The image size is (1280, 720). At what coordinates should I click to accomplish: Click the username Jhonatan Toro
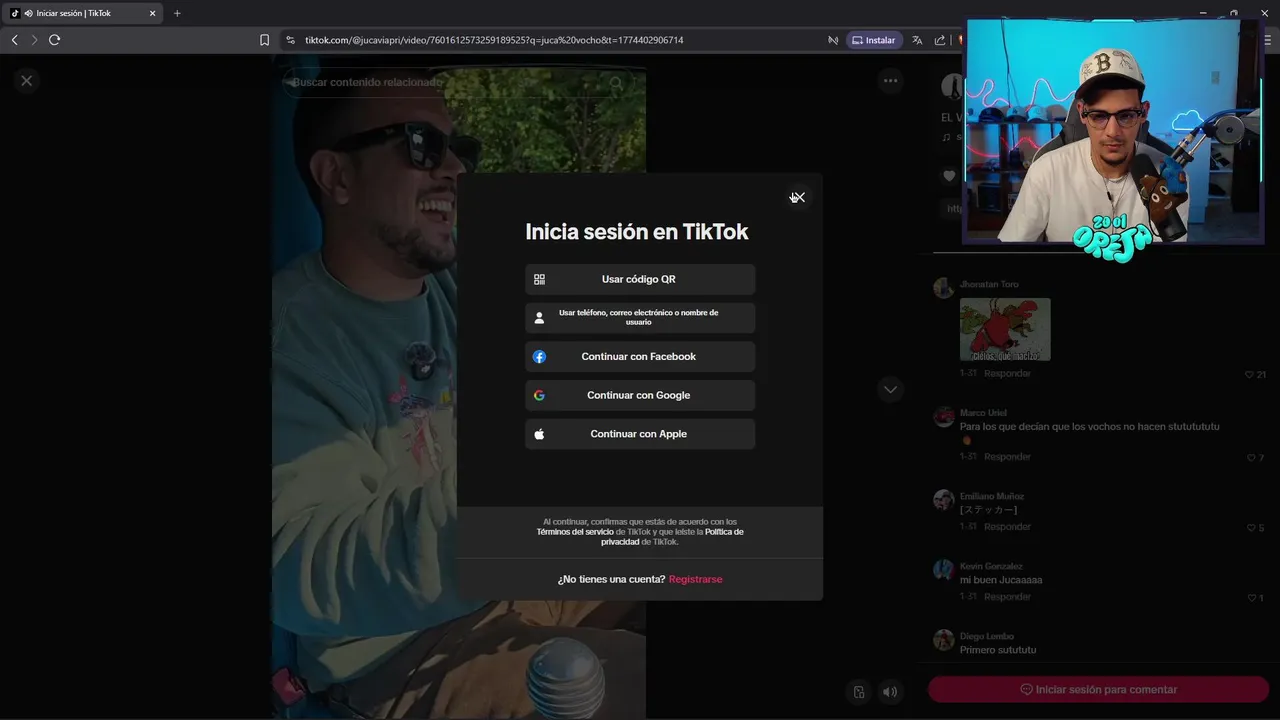tap(989, 284)
